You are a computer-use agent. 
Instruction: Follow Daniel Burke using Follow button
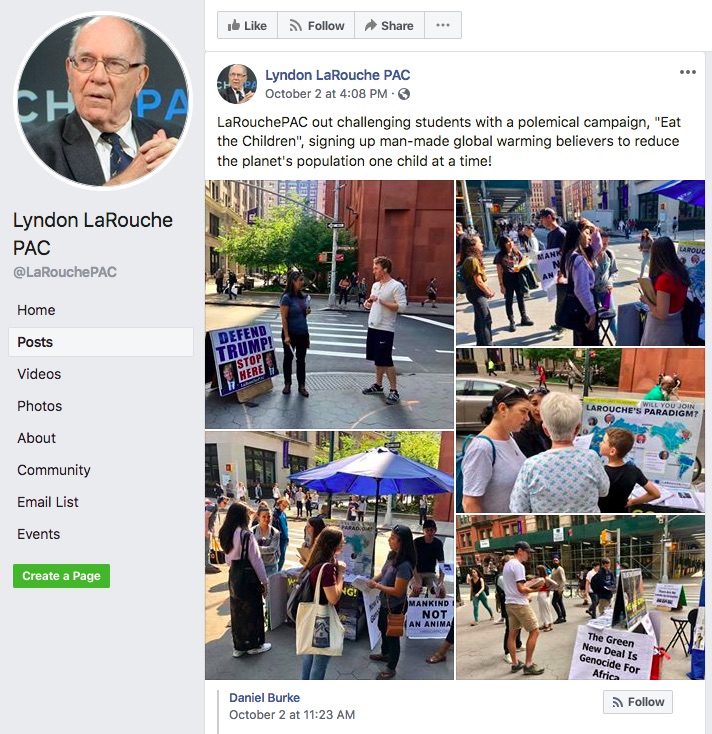coord(638,702)
